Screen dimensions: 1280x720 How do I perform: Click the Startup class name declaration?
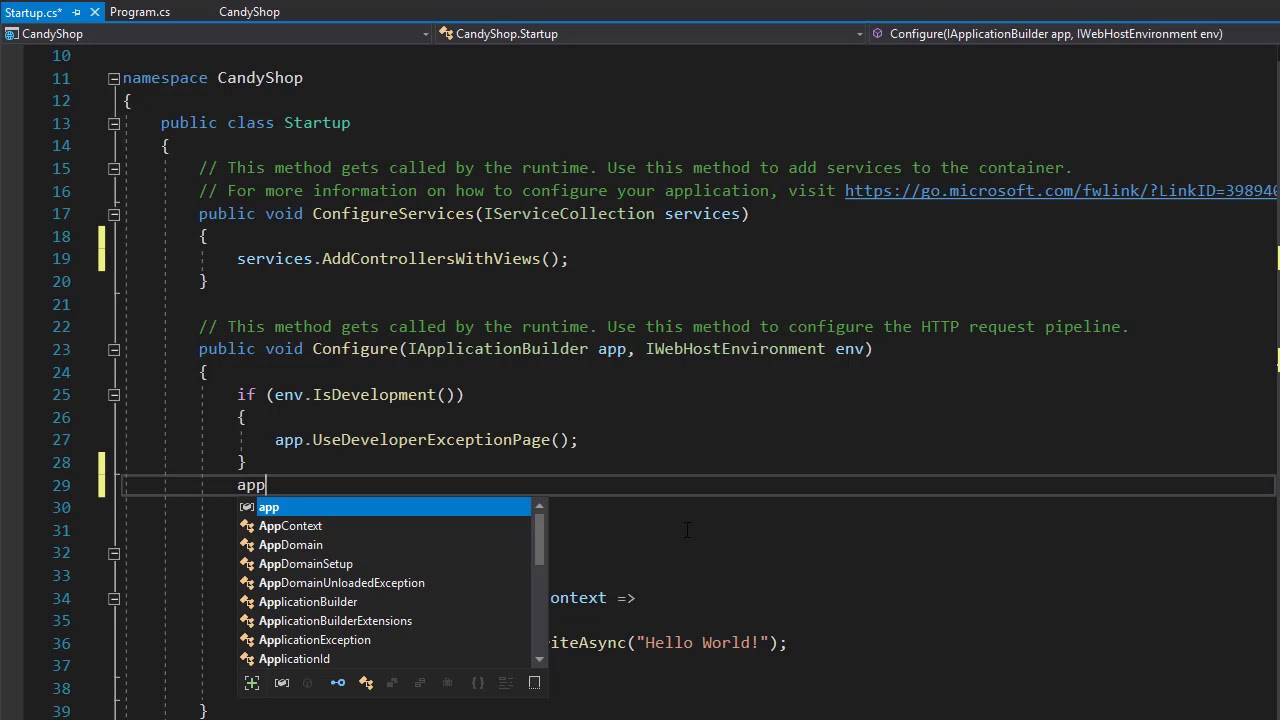[317, 123]
